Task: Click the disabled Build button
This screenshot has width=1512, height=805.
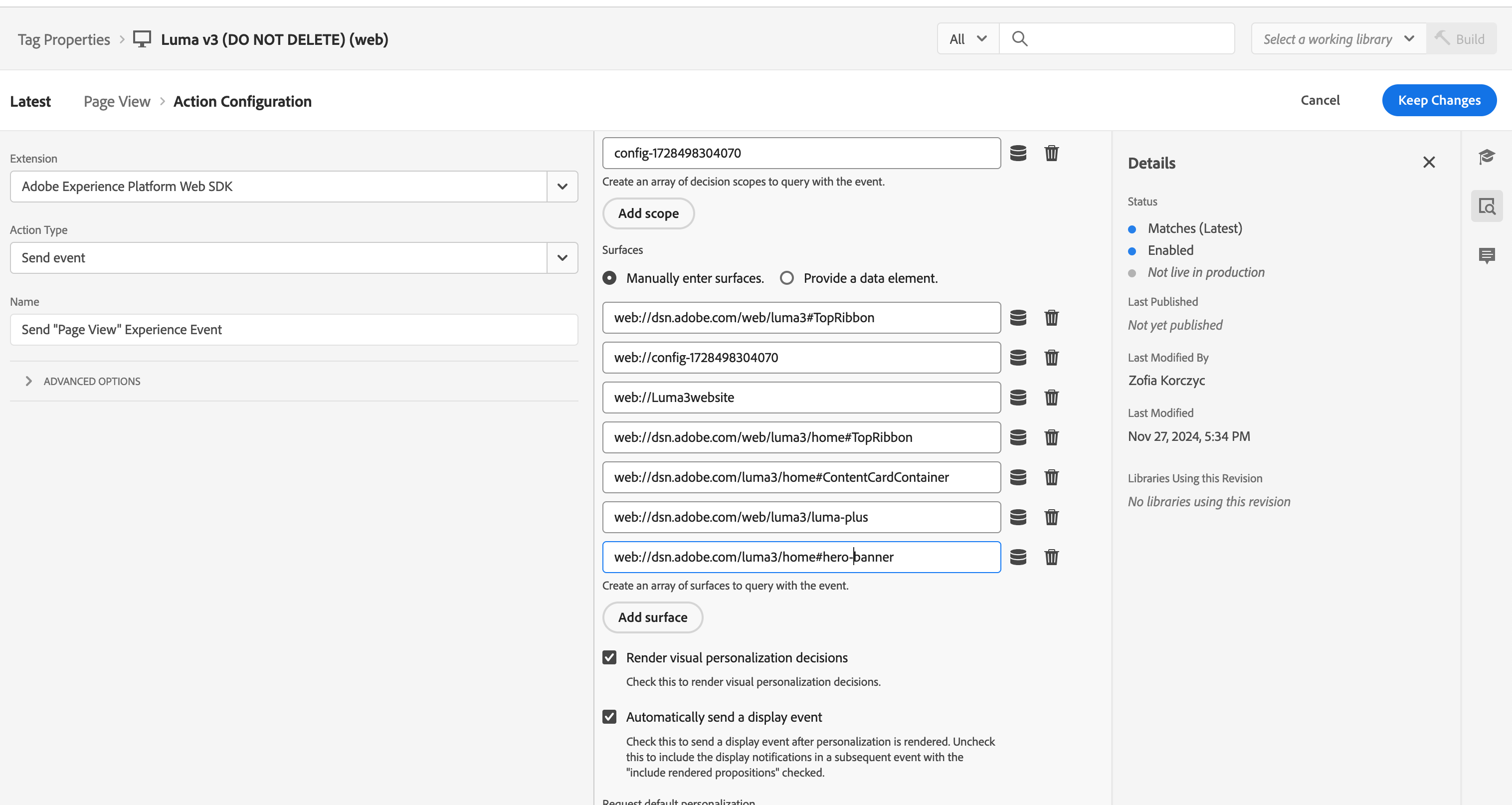Action: coord(1461,39)
